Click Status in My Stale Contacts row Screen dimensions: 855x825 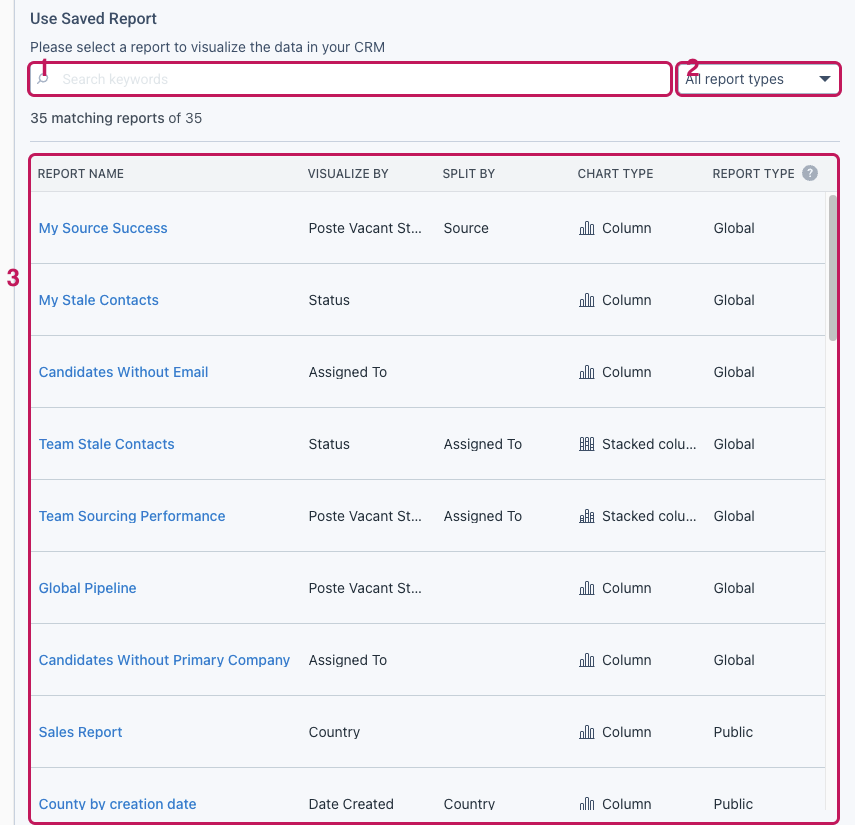(329, 300)
